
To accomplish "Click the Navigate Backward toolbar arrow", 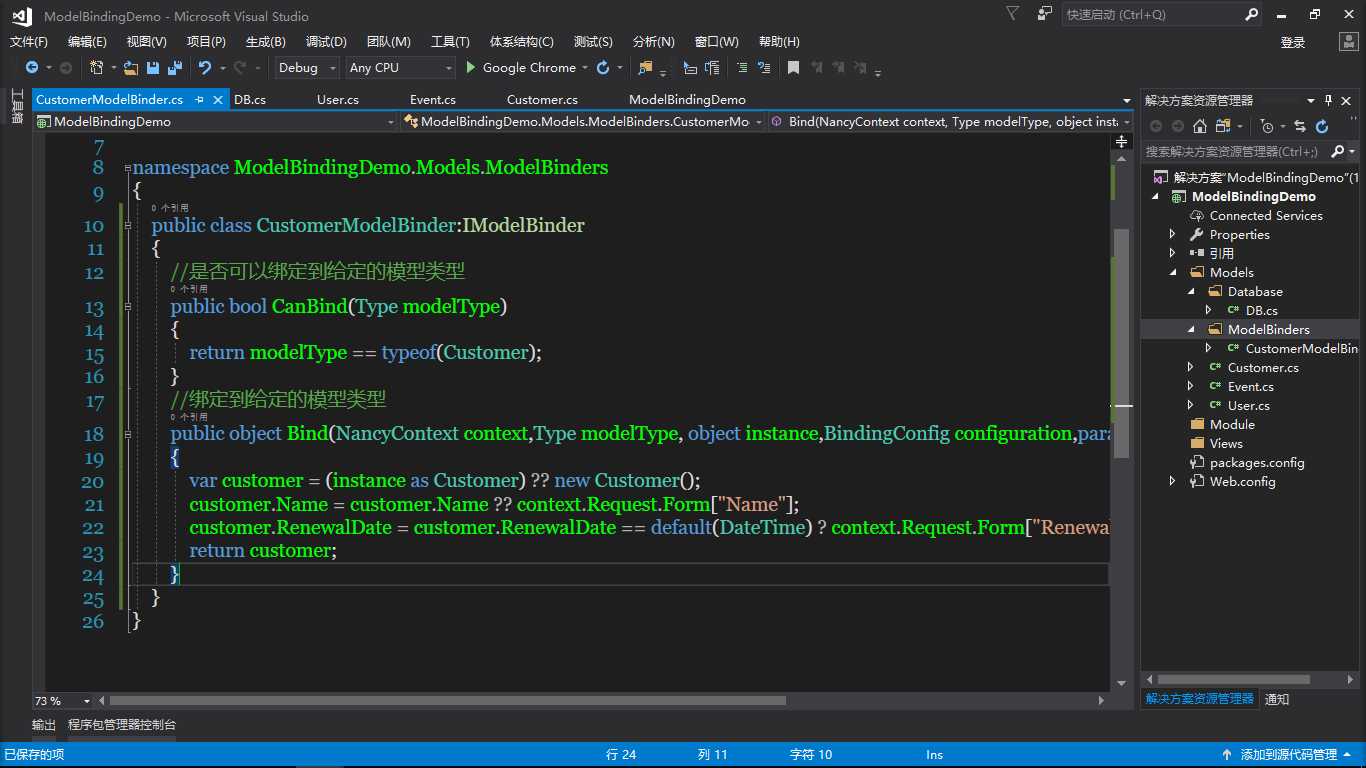I will pos(31,68).
